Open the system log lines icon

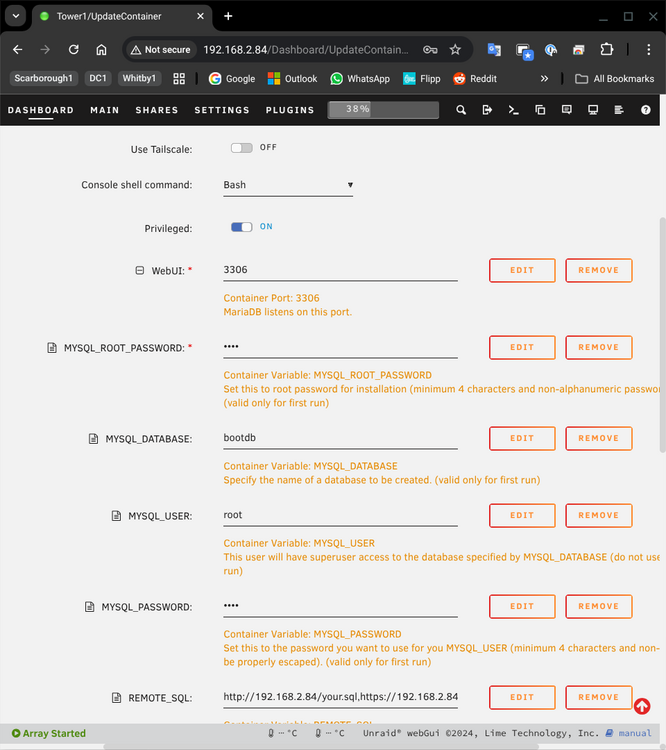click(619, 110)
